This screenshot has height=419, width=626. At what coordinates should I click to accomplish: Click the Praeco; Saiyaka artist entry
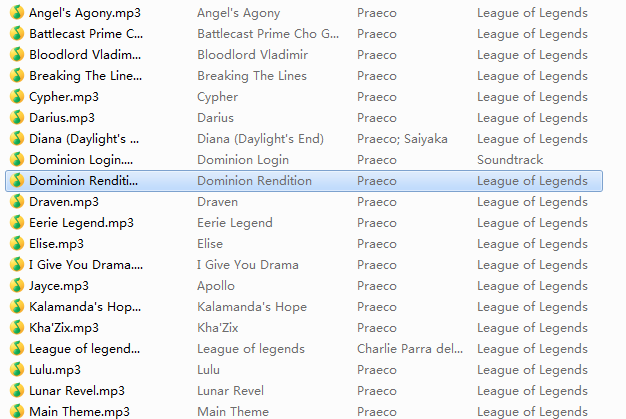(402, 139)
